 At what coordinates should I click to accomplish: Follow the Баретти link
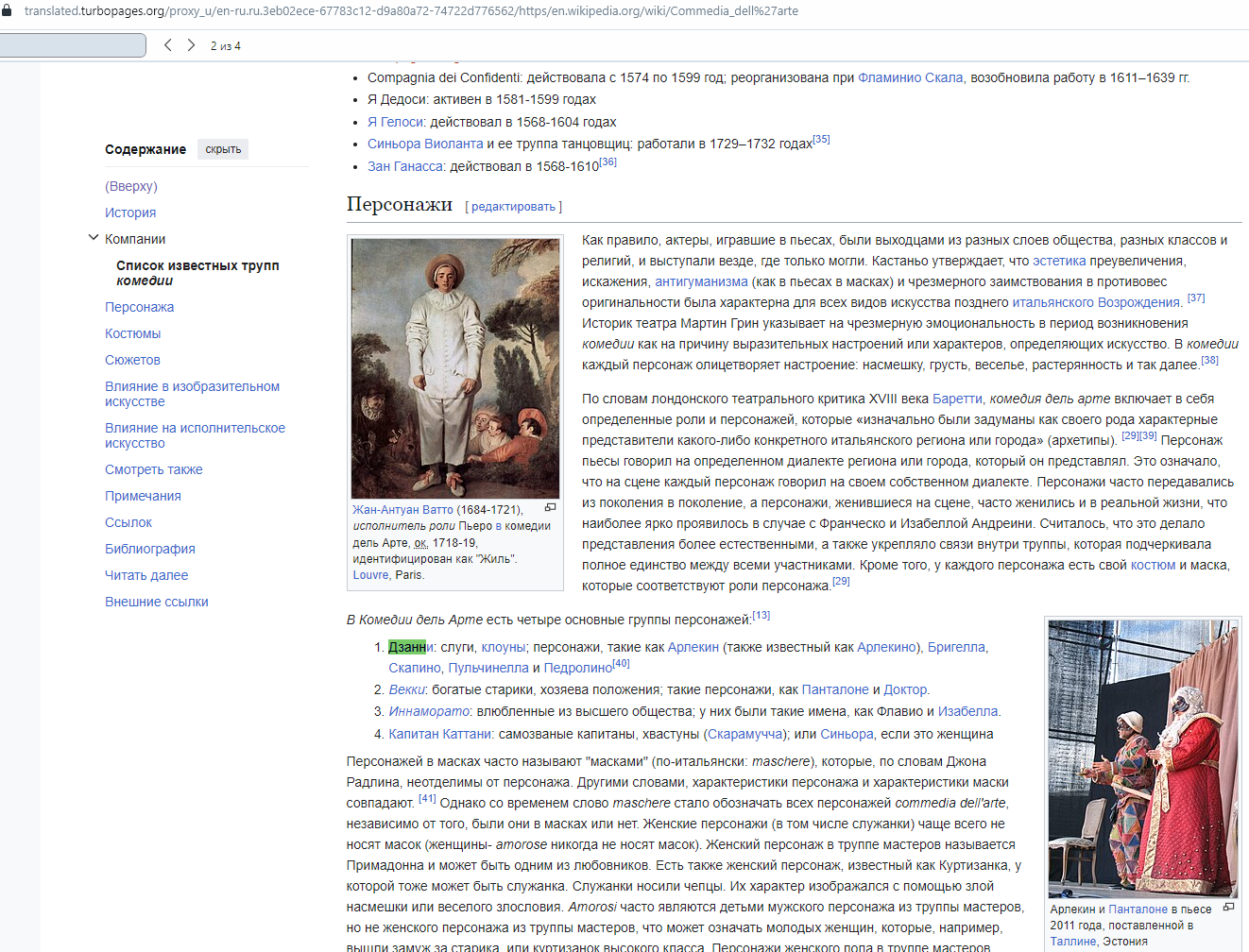(957, 399)
